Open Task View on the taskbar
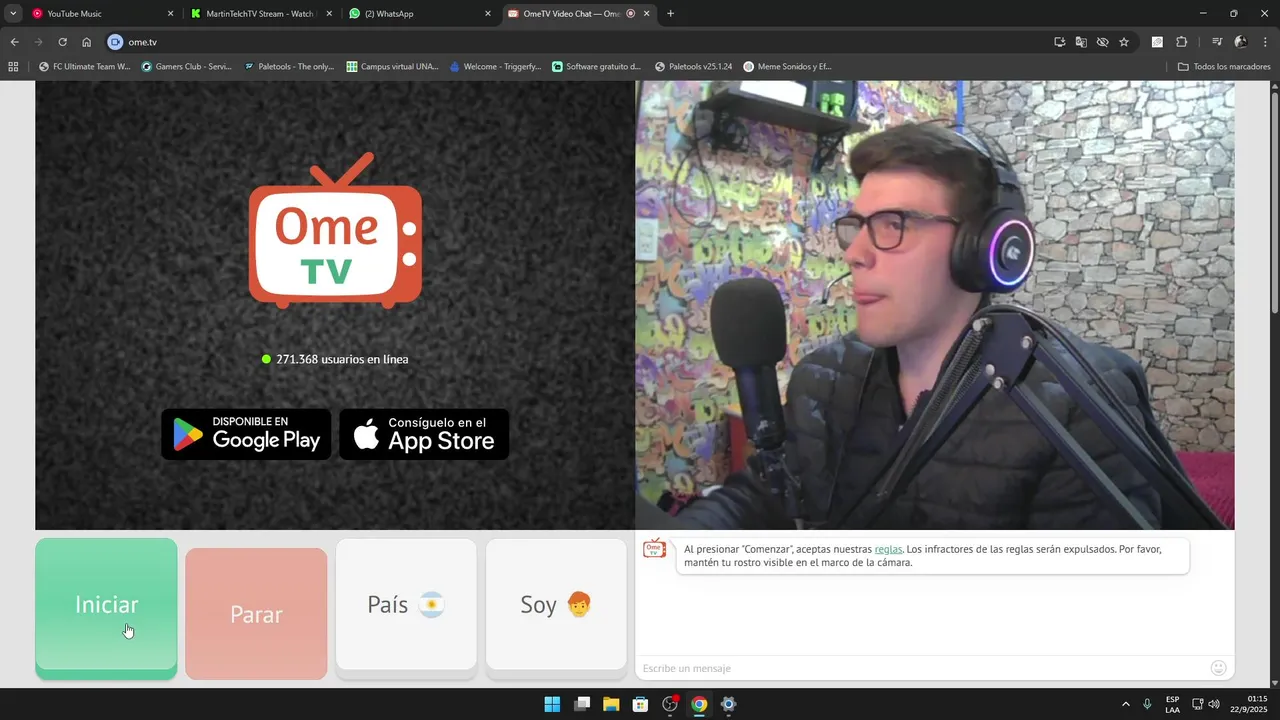This screenshot has width=1280, height=720. tap(582, 704)
